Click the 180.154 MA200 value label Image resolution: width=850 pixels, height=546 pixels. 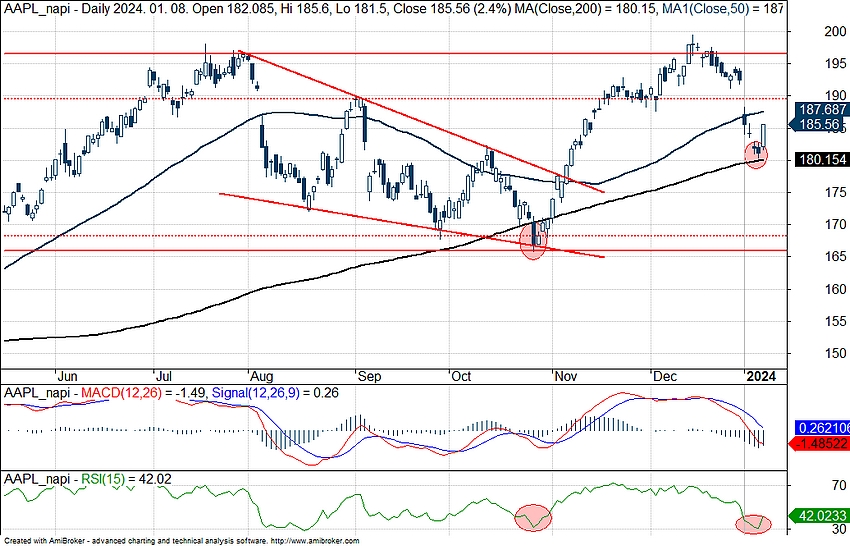pos(822,159)
